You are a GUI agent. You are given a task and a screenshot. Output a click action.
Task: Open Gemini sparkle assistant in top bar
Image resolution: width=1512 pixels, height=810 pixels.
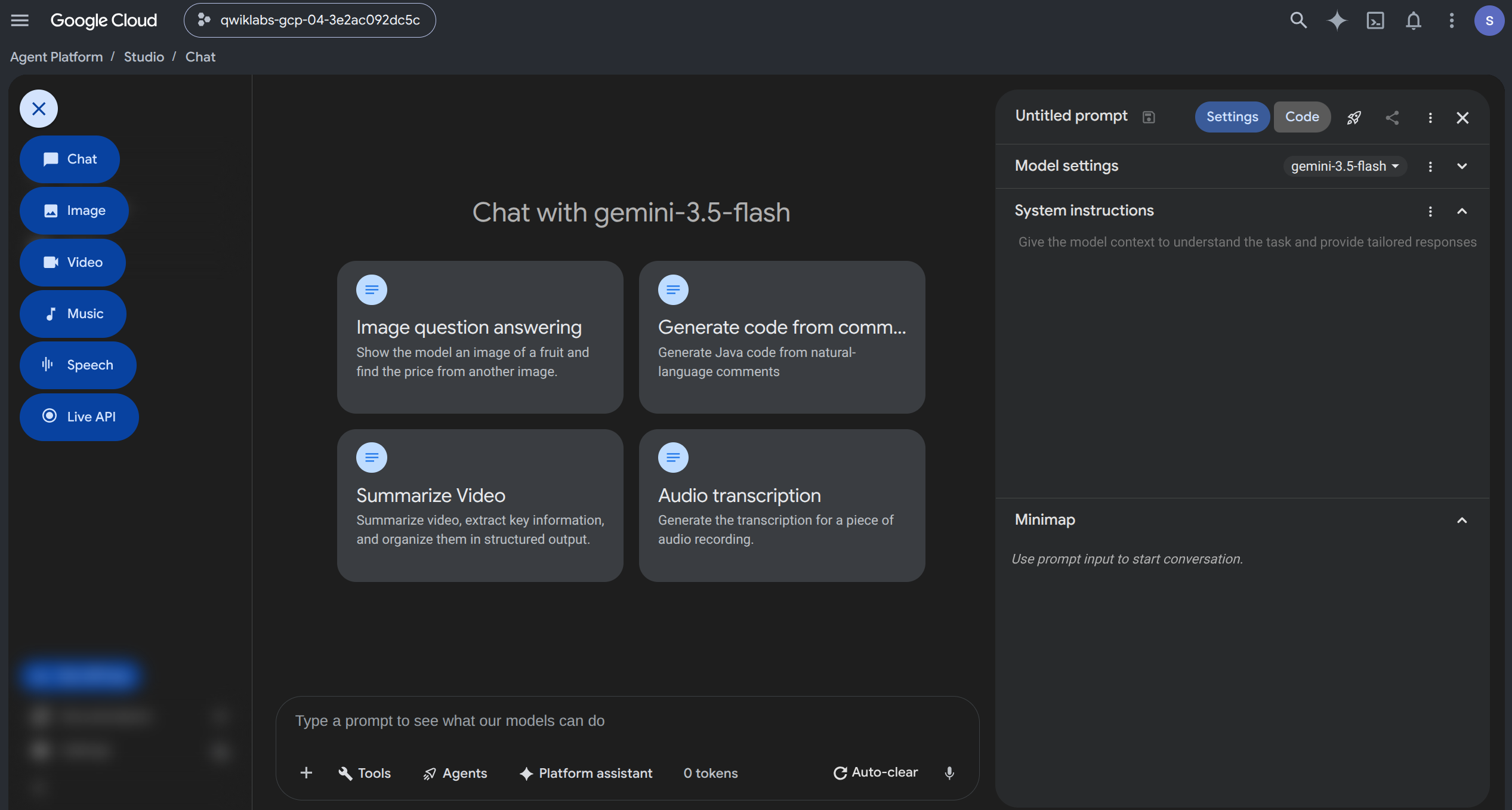coord(1337,20)
